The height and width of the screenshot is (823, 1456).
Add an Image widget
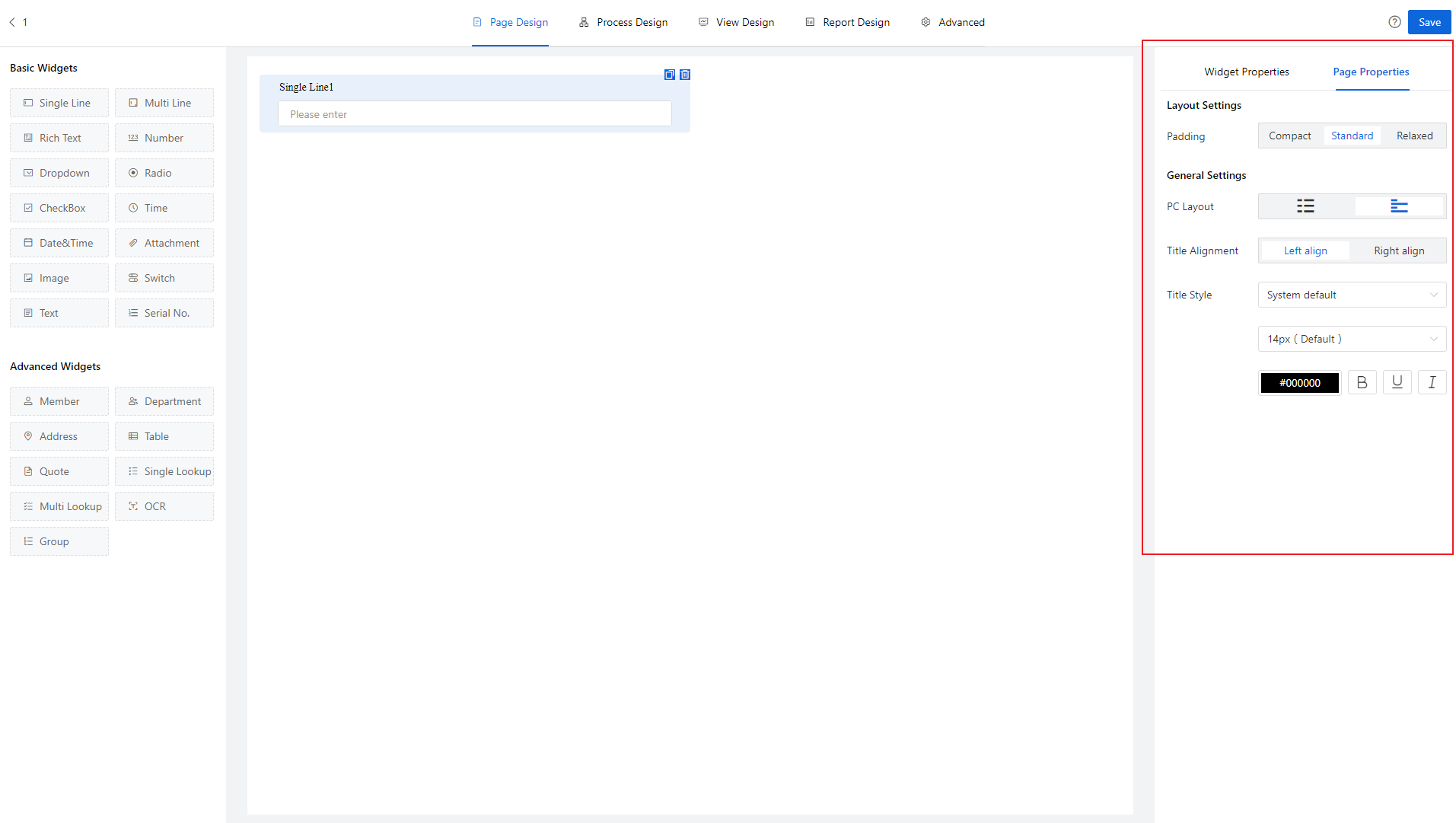pyautogui.click(x=59, y=278)
